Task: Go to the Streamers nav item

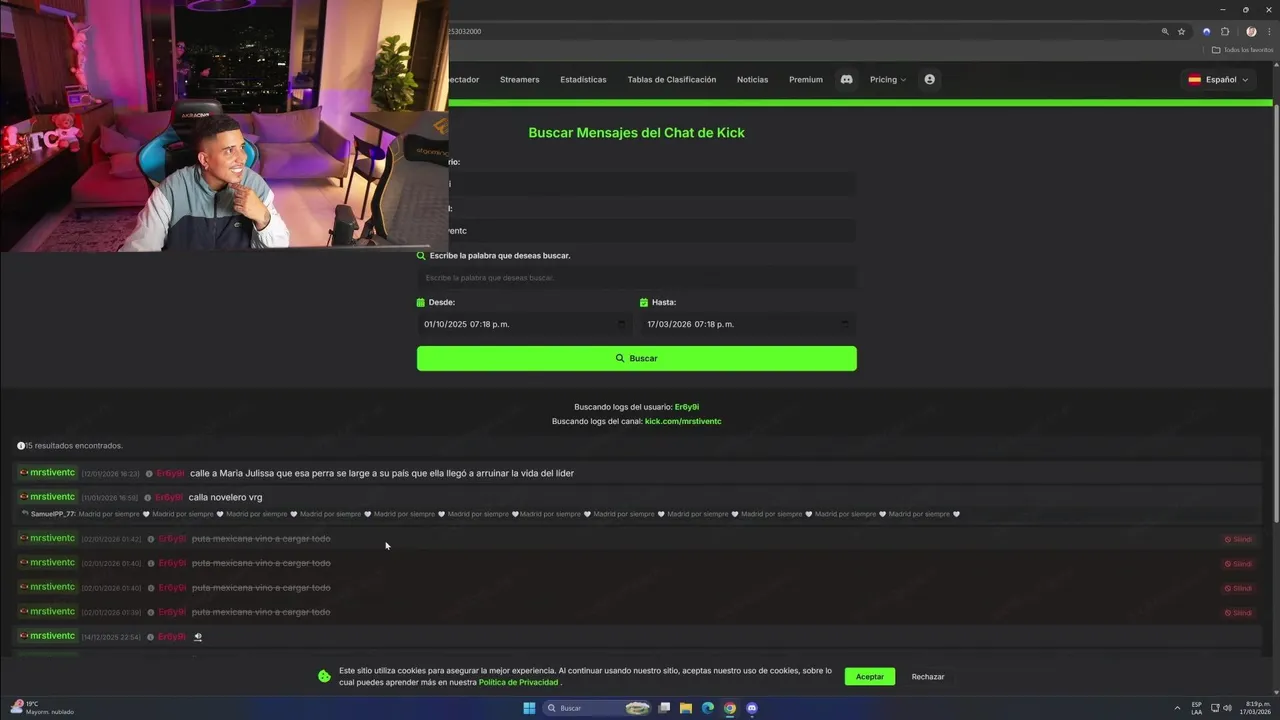Action: [x=519, y=79]
